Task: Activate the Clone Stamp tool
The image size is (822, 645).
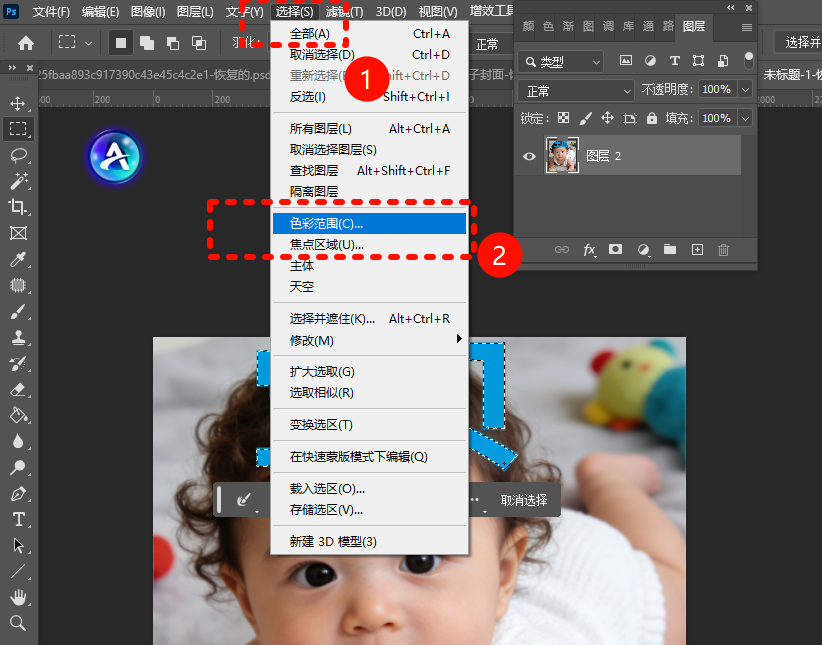Action: click(x=18, y=337)
